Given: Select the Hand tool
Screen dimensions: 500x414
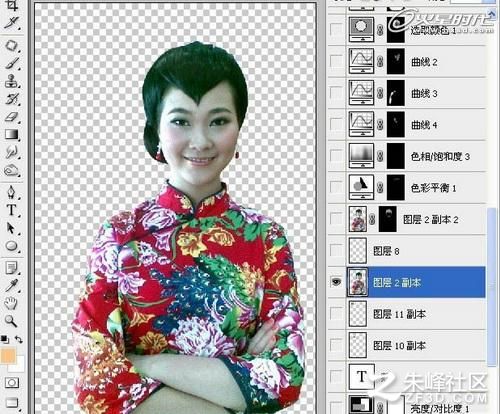Looking at the screenshot, I should coord(12,303).
